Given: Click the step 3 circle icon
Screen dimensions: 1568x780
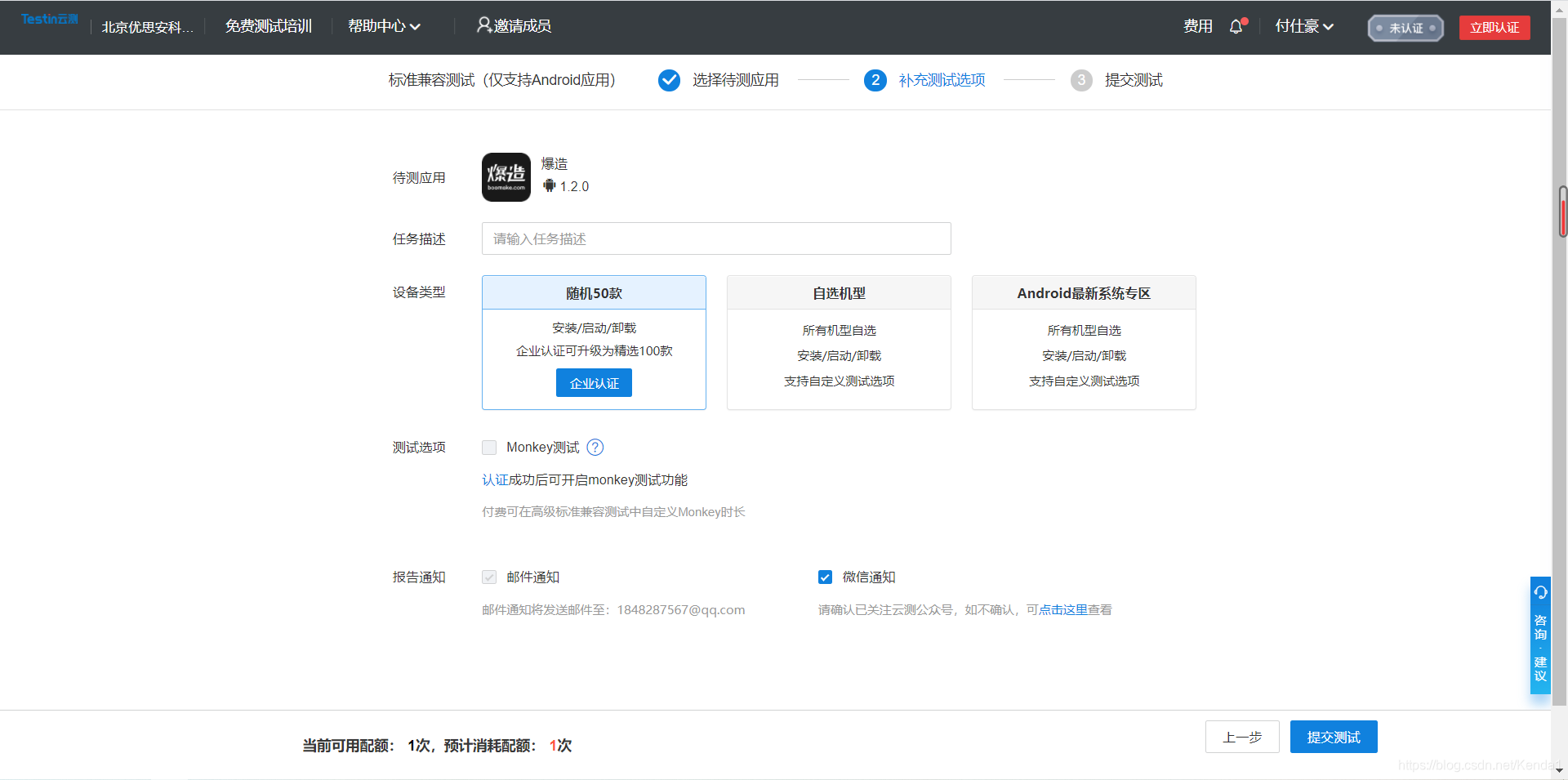Looking at the screenshot, I should (x=1081, y=80).
